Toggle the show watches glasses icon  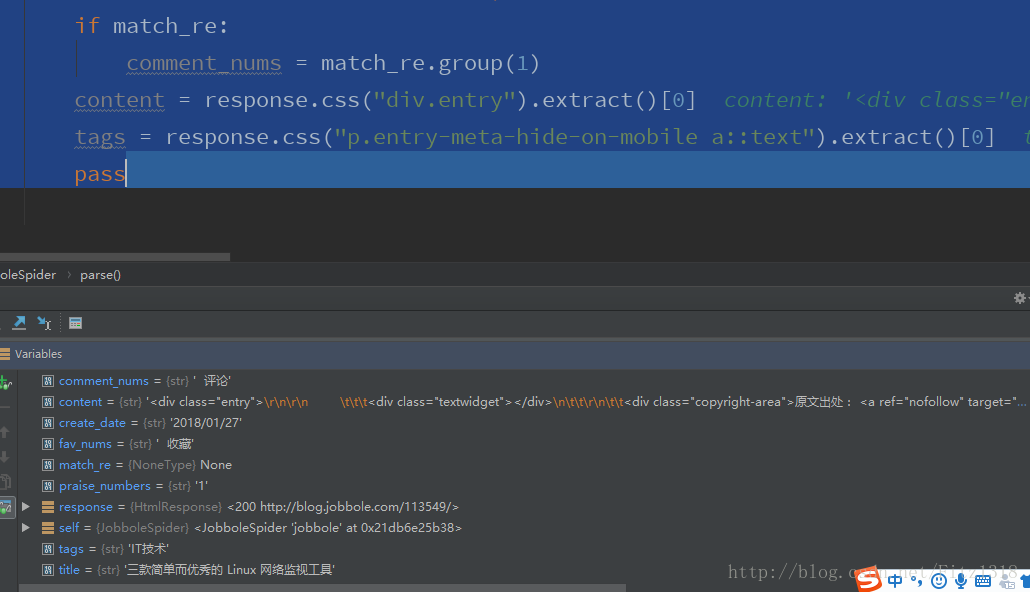click(x=6, y=507)
